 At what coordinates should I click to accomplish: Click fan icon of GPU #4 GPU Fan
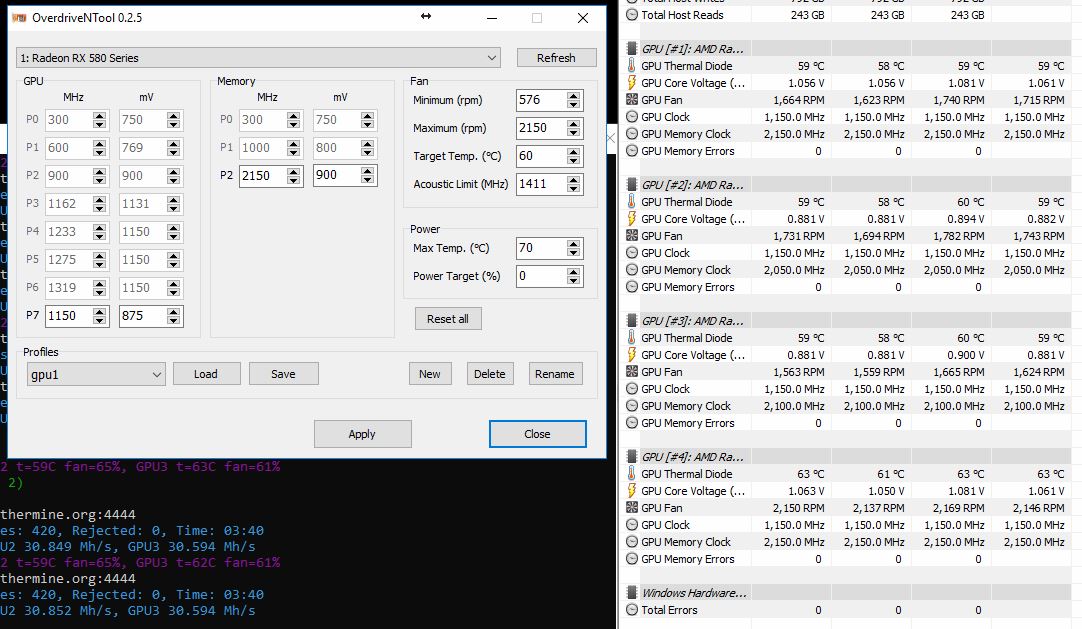point(631,507)
